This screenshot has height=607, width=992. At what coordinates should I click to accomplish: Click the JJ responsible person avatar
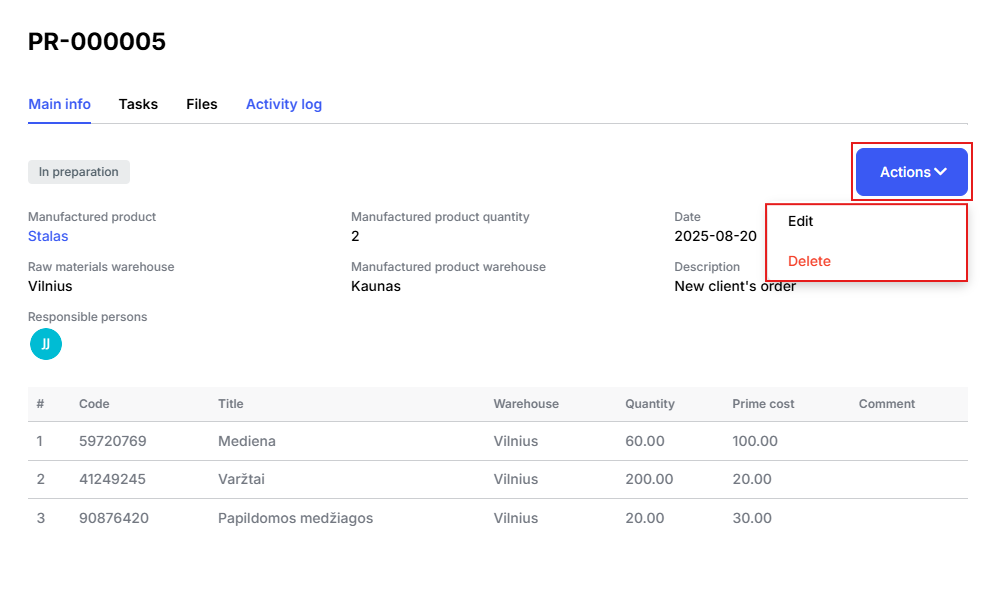coord(46,344)
